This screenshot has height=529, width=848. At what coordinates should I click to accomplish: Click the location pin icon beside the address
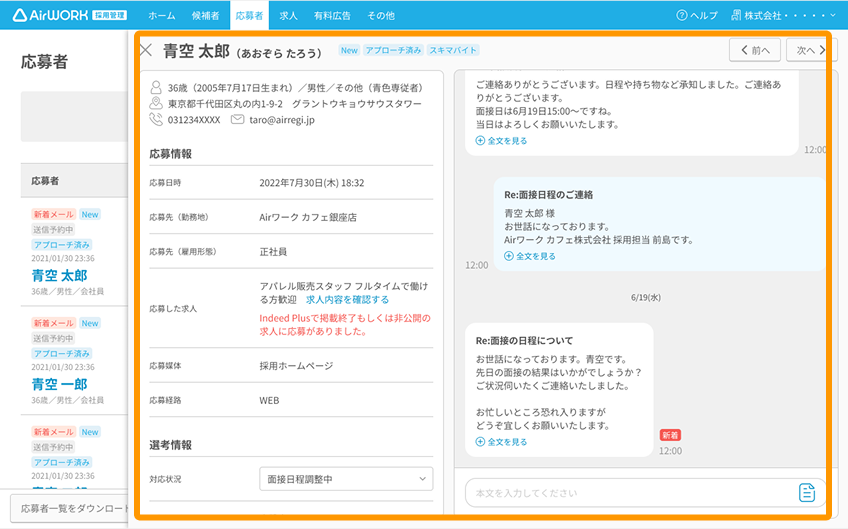tap(156, 103)
